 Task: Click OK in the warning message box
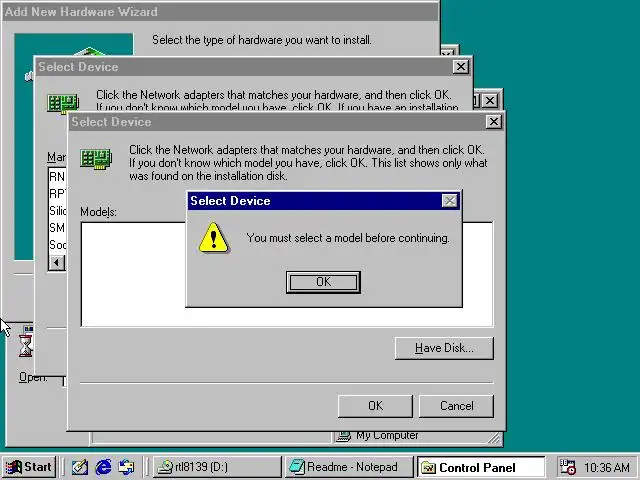coord(323,282)
